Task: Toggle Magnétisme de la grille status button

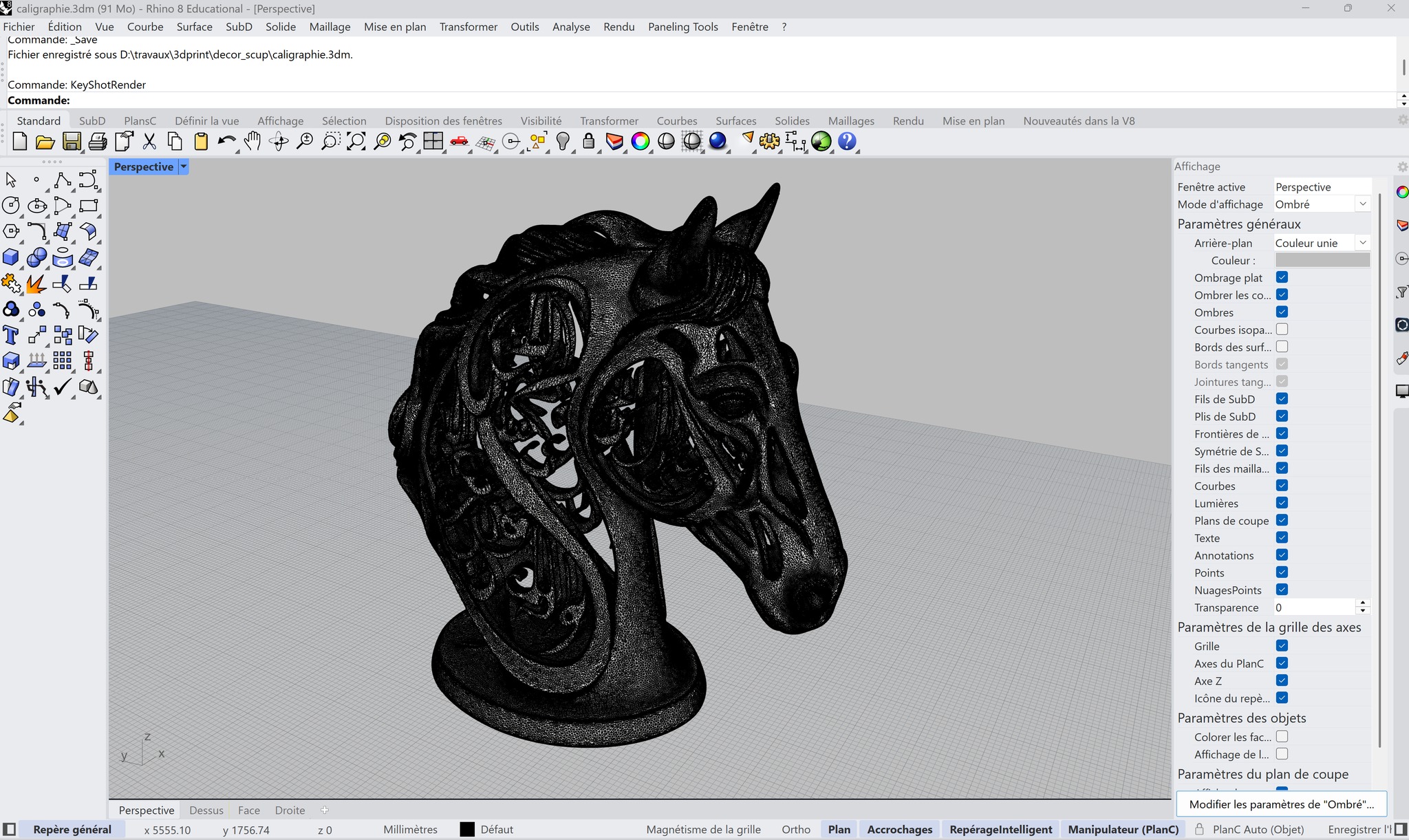Action: (x=703, y=830)
